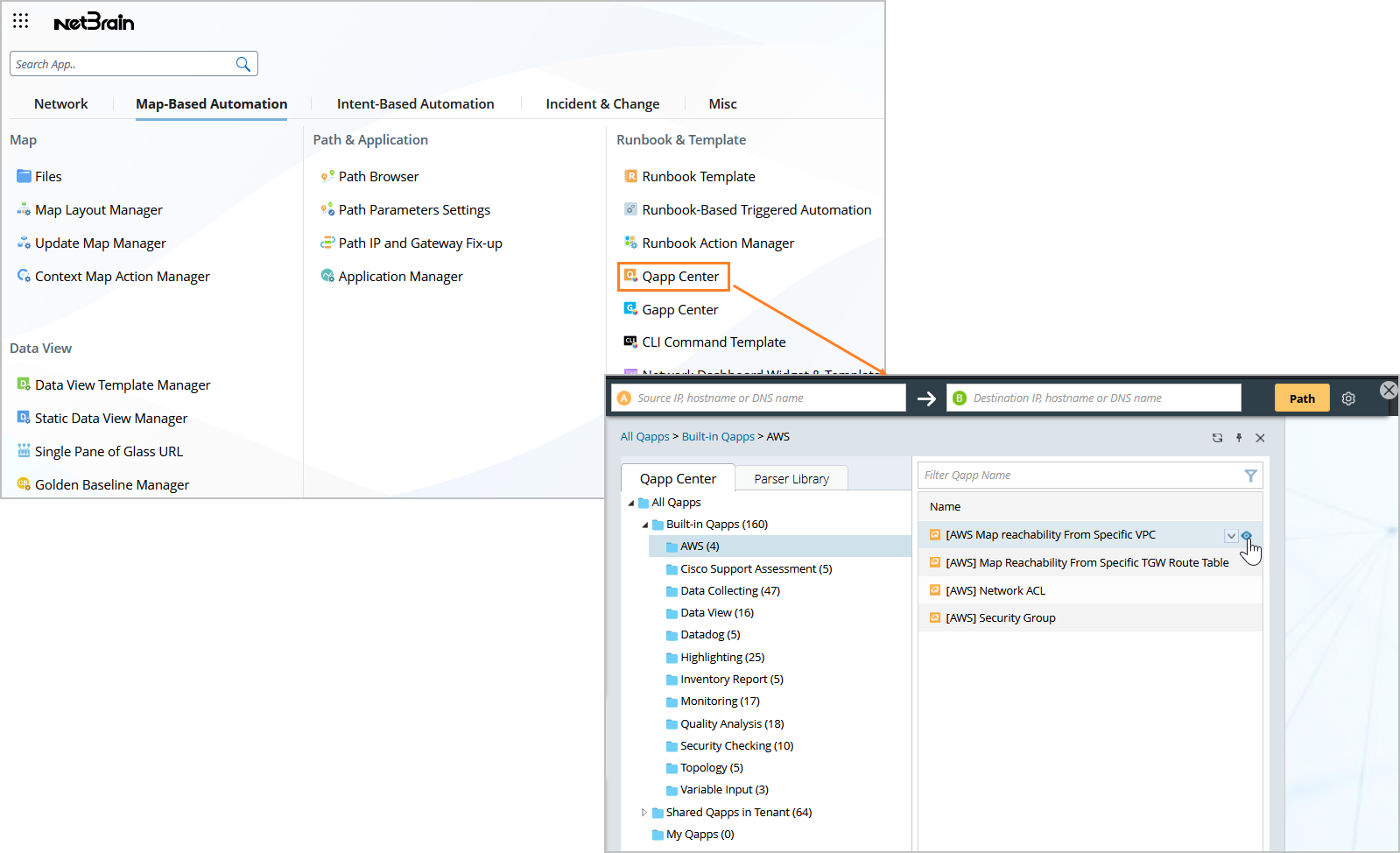Click the Static Data View Manager icon
This screenshot has width=1400, height=853.
coord(24,418)
